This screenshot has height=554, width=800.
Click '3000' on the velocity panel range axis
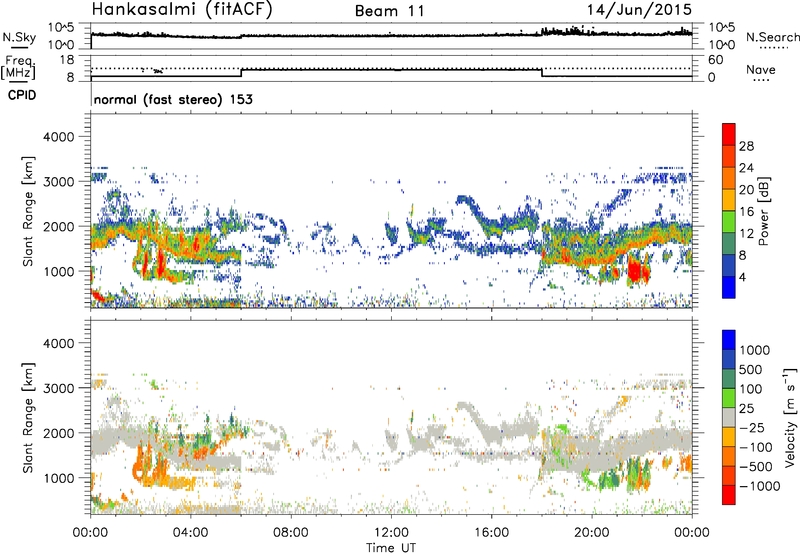click(x=58, y=388)
